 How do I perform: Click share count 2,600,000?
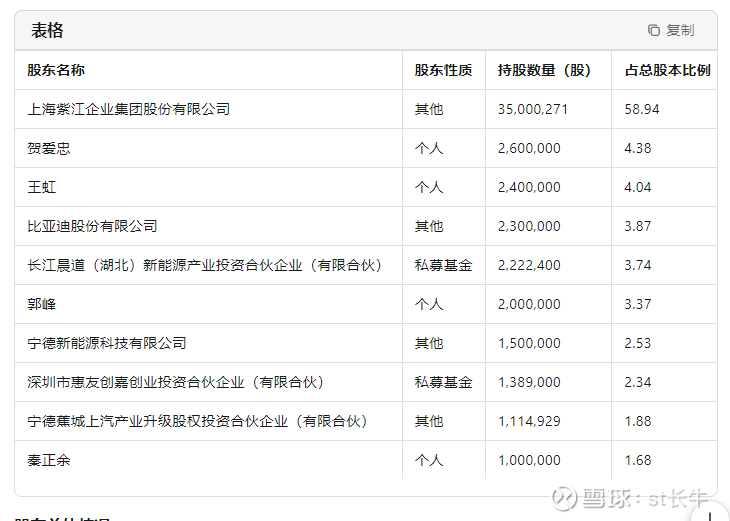529,149
